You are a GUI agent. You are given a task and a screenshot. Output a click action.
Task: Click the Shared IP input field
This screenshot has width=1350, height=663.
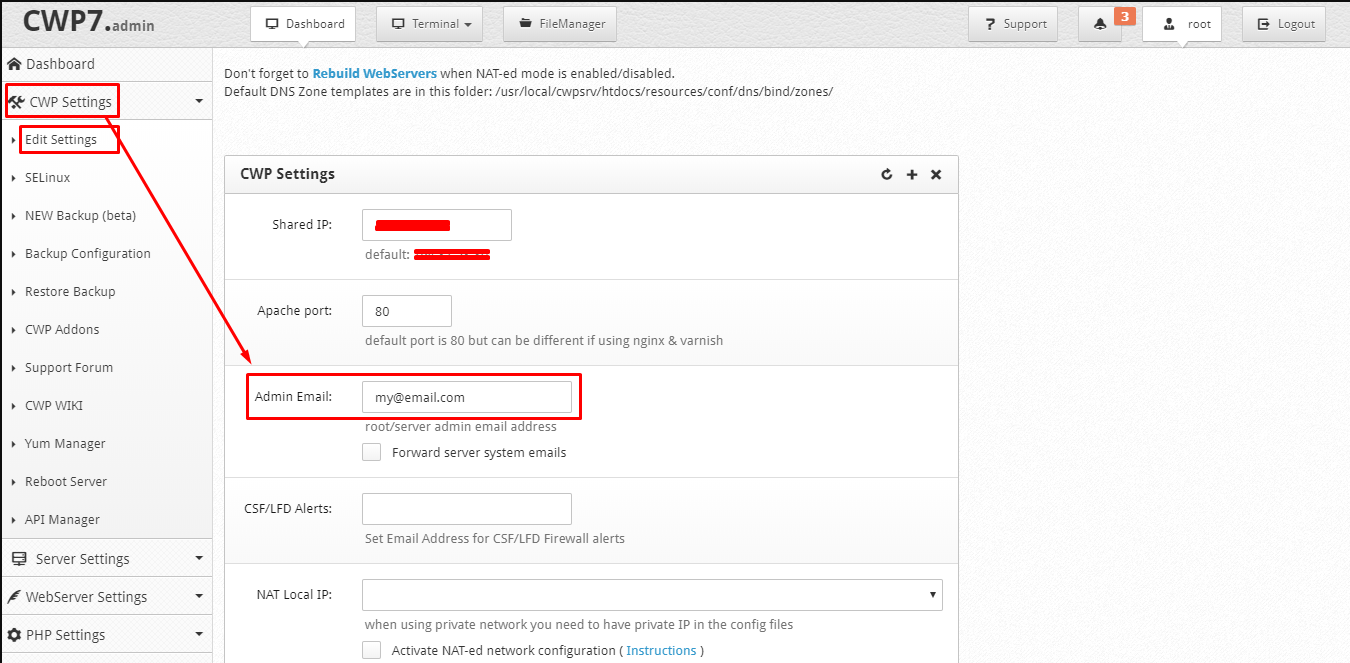[437, 225]
